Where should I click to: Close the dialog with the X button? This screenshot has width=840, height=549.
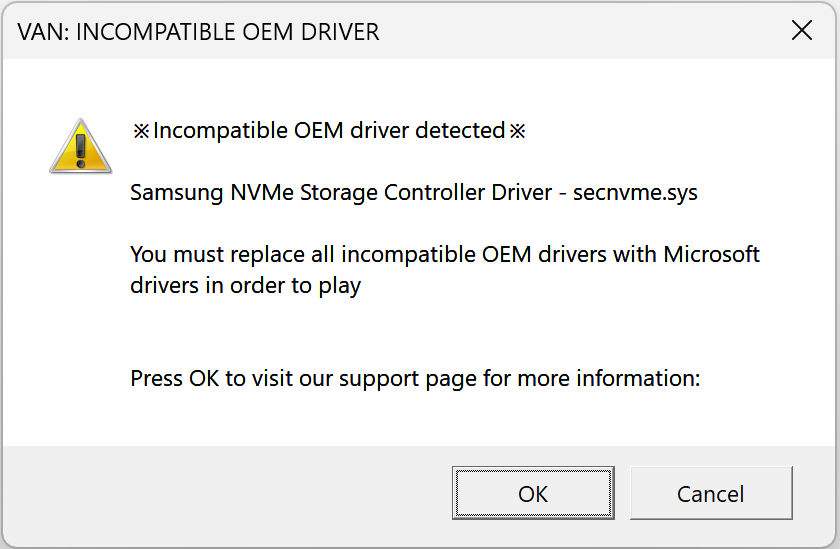coord(801,30)
